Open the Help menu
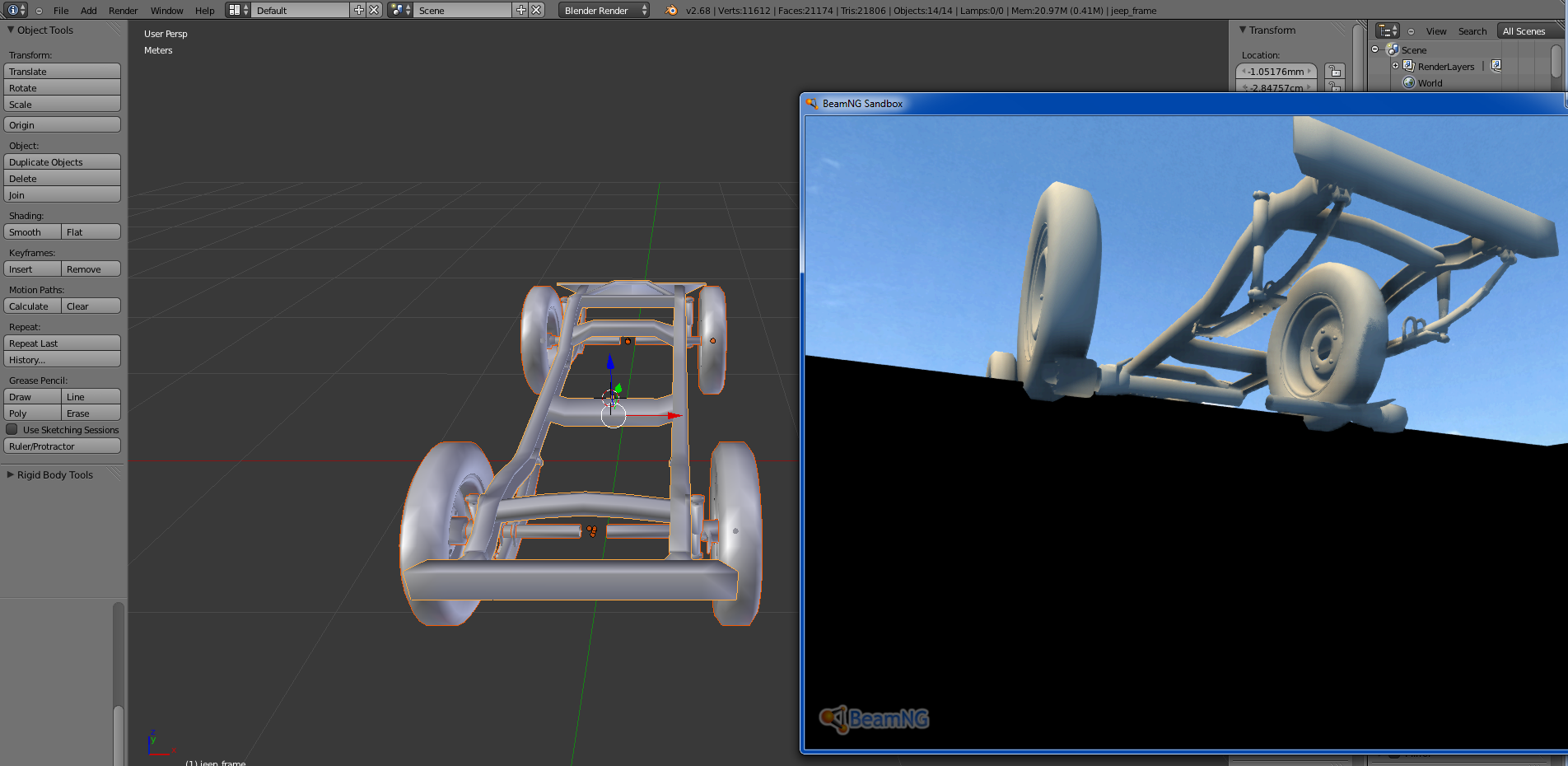Screen dimensions: 1568x766 click(x=205, y=11)
